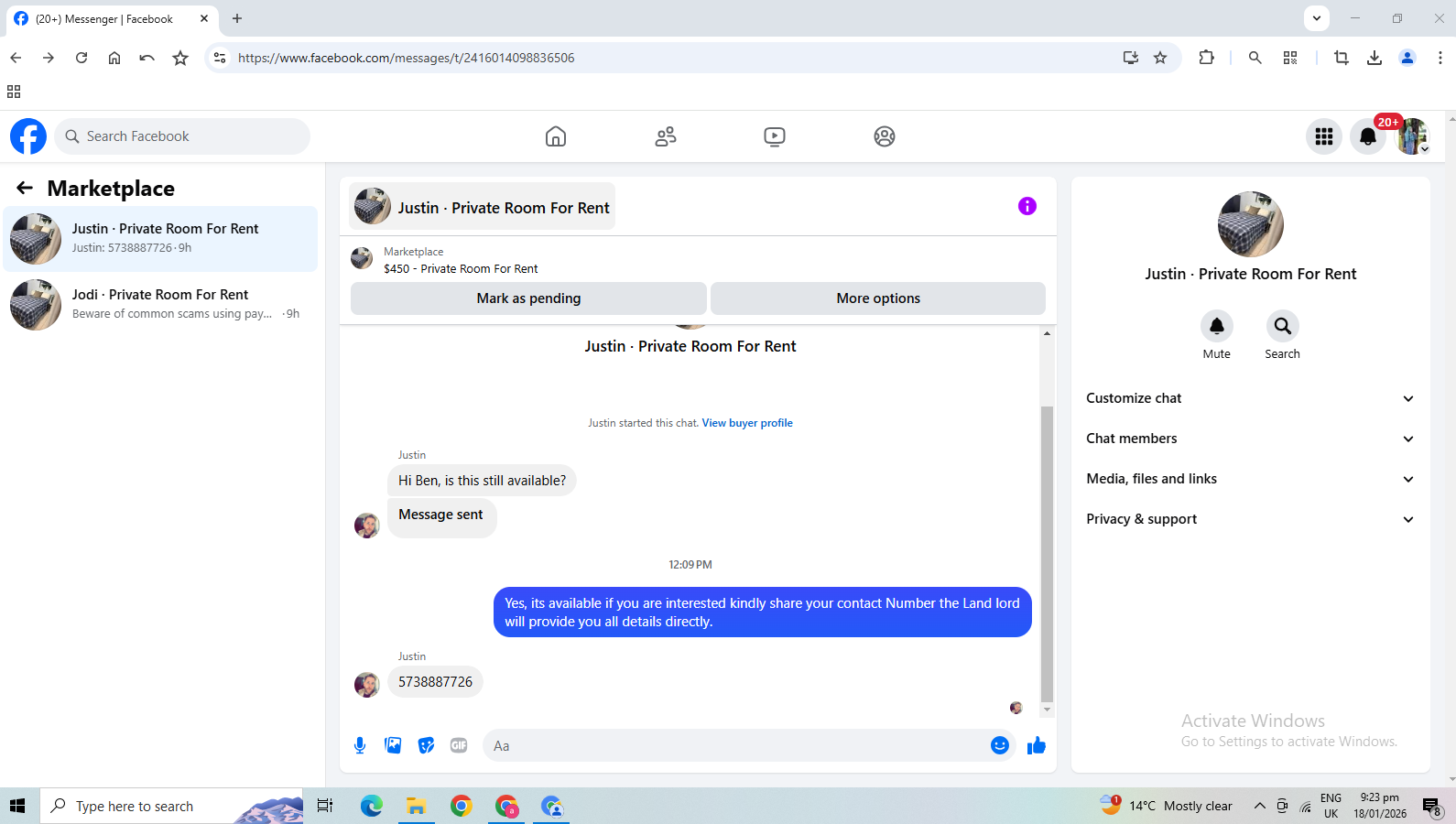Open the Facebook home logo
Screen dimensions: 1456x824
[28, 136]
